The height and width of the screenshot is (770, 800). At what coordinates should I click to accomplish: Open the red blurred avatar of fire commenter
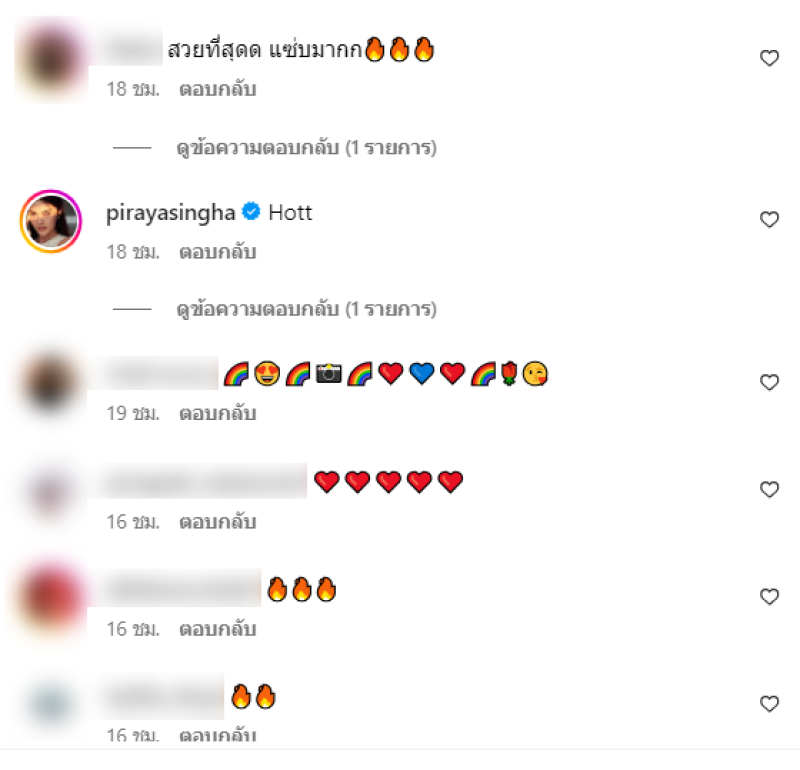pyautogui.click(x=50, y=598)
